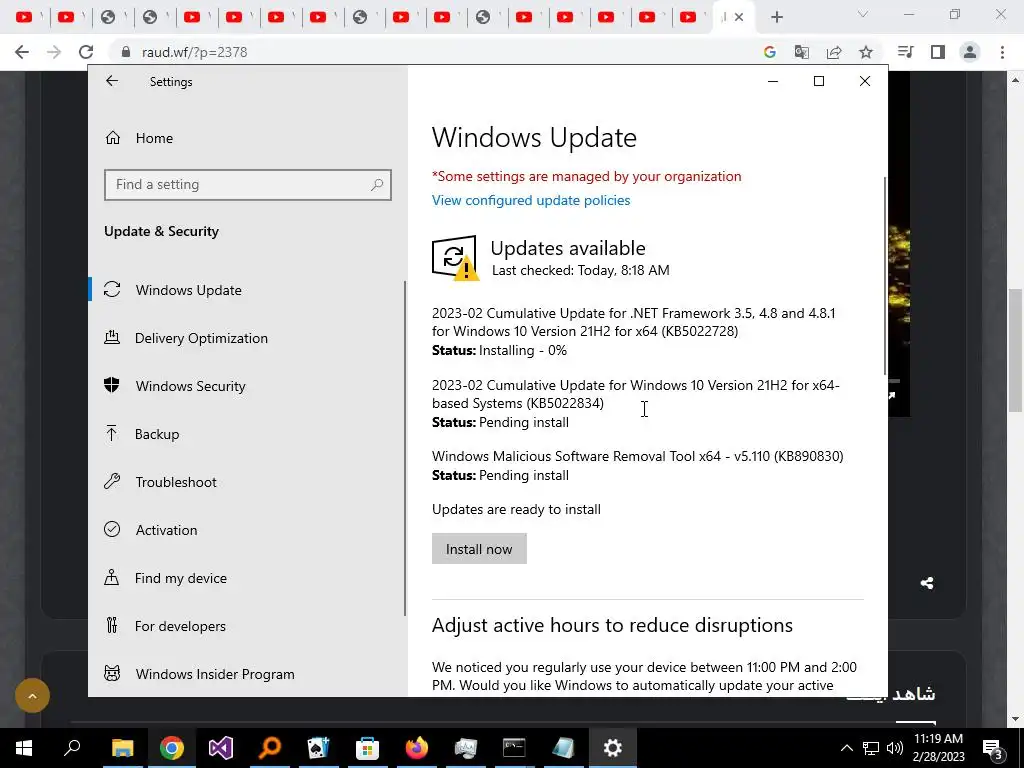Focus the Find a setting search box
The image size is (1024, 768).
248,185
